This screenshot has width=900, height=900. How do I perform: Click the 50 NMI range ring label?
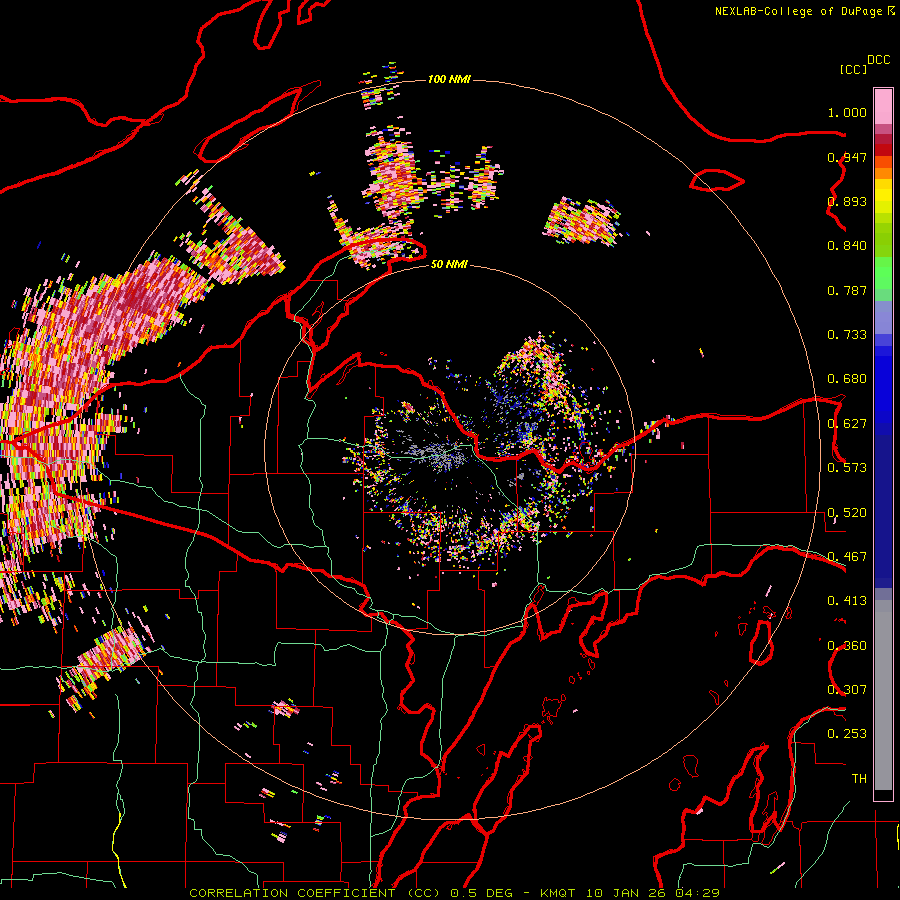pos(449,264)
